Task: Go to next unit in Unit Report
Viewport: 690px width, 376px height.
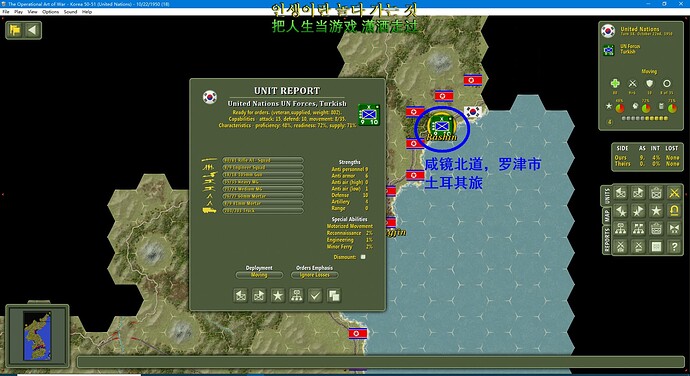Action: pyautogui.click(x=259, y=295)
